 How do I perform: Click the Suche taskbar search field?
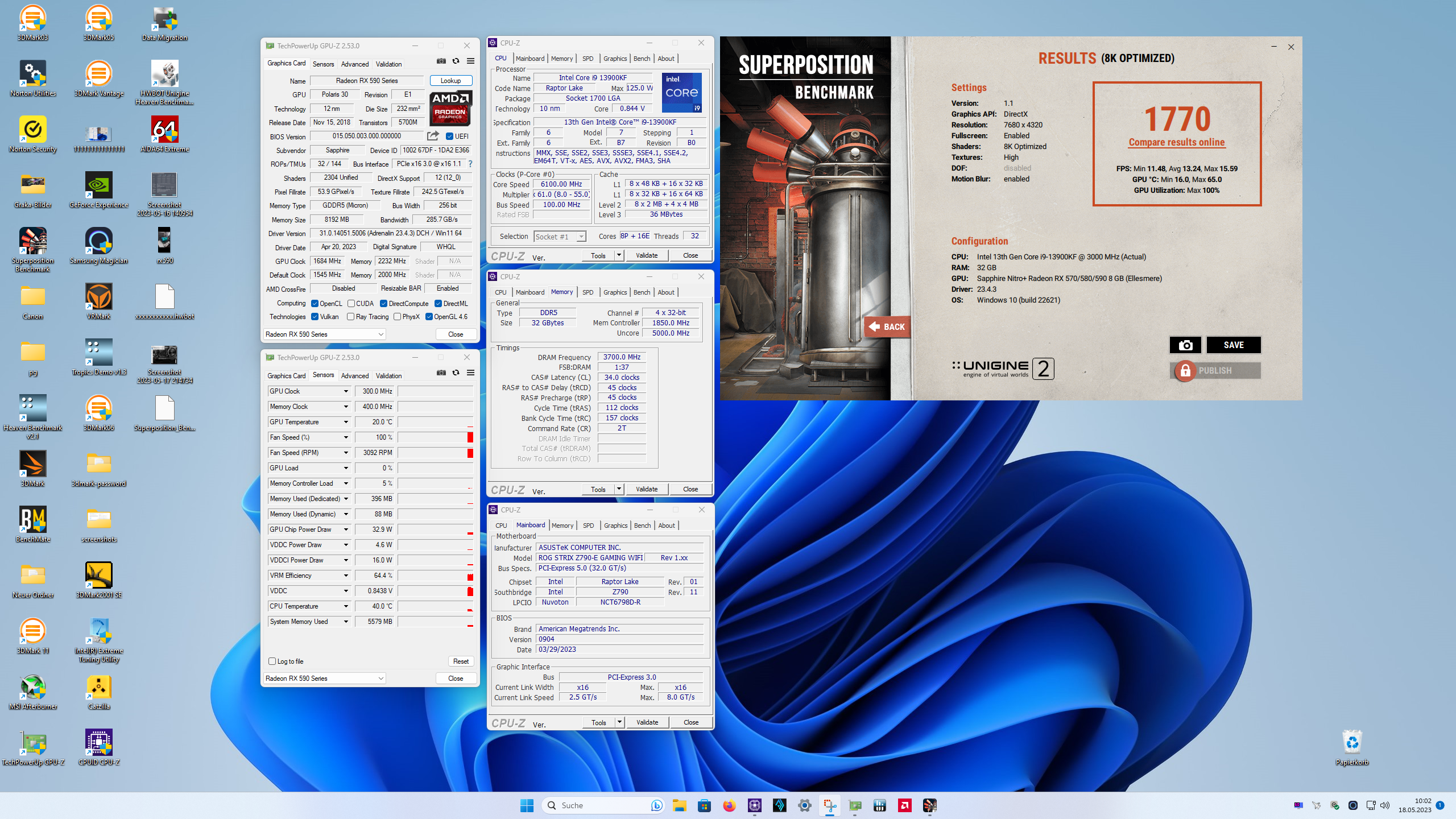604,805
